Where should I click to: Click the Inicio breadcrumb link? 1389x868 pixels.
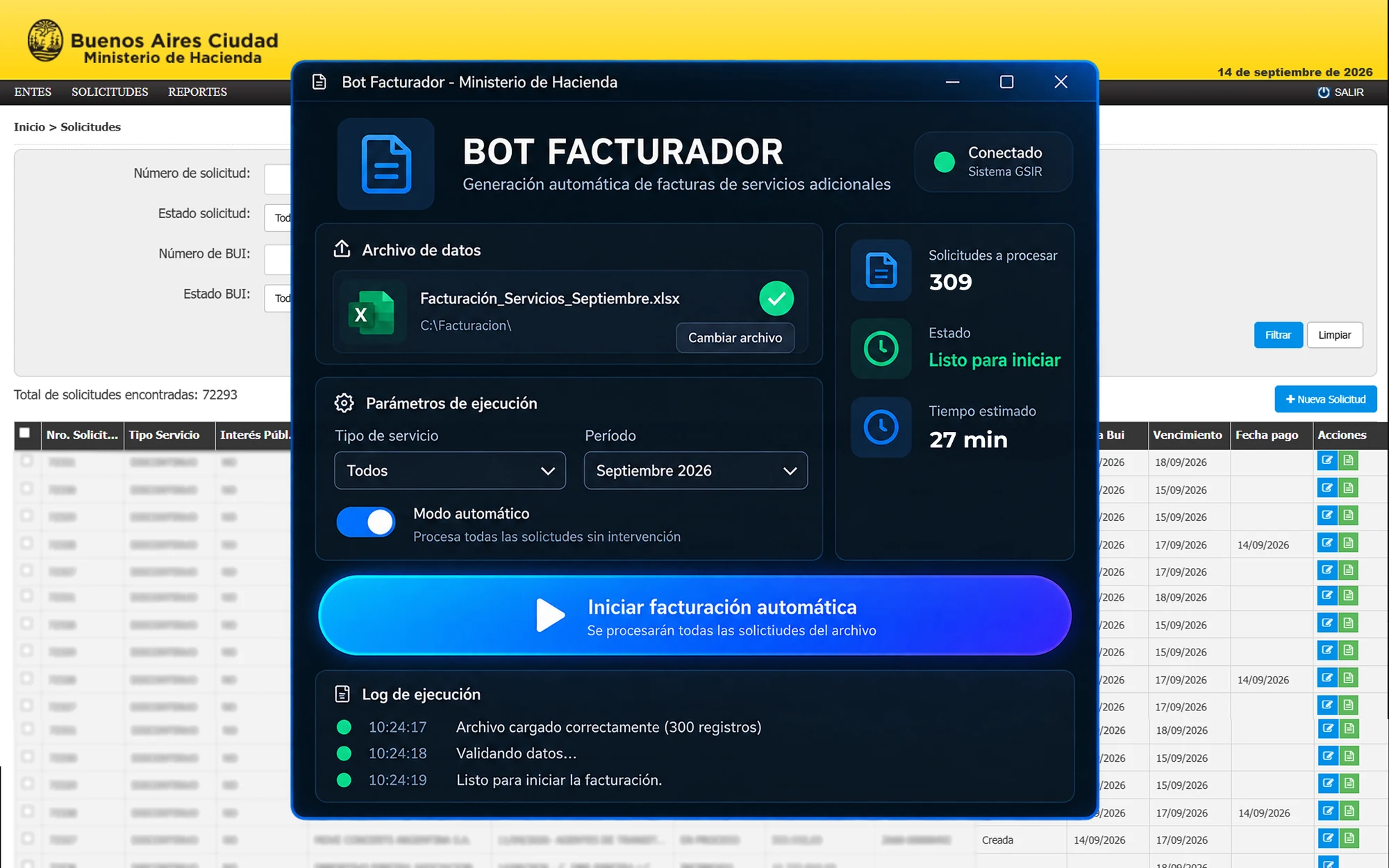pyautogui.click(x=29, y=127)
